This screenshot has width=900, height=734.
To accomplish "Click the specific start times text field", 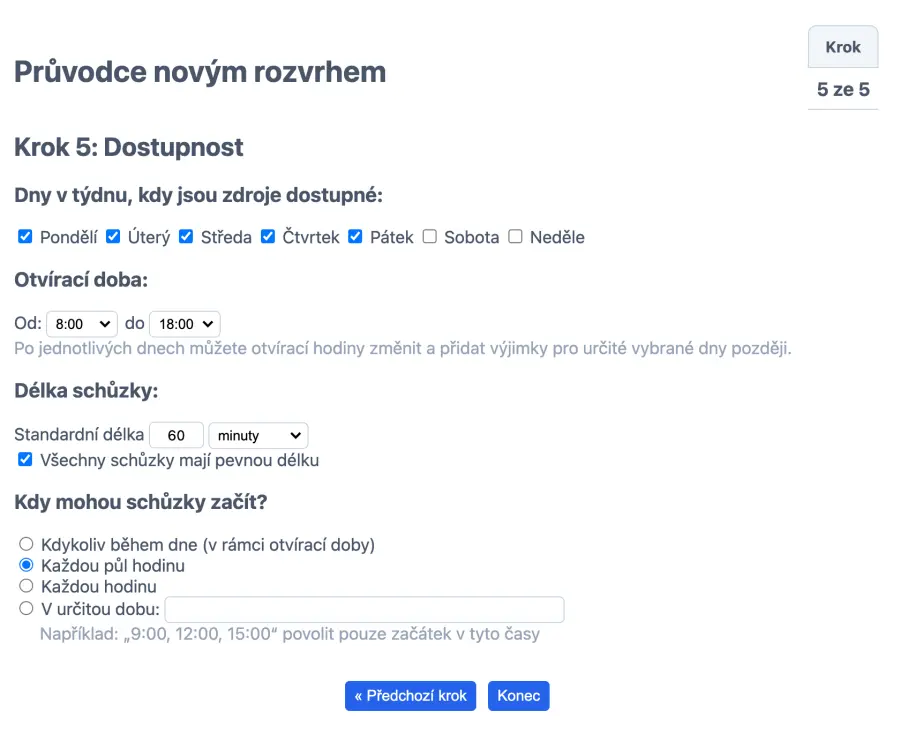I will [x=364, y=609].
